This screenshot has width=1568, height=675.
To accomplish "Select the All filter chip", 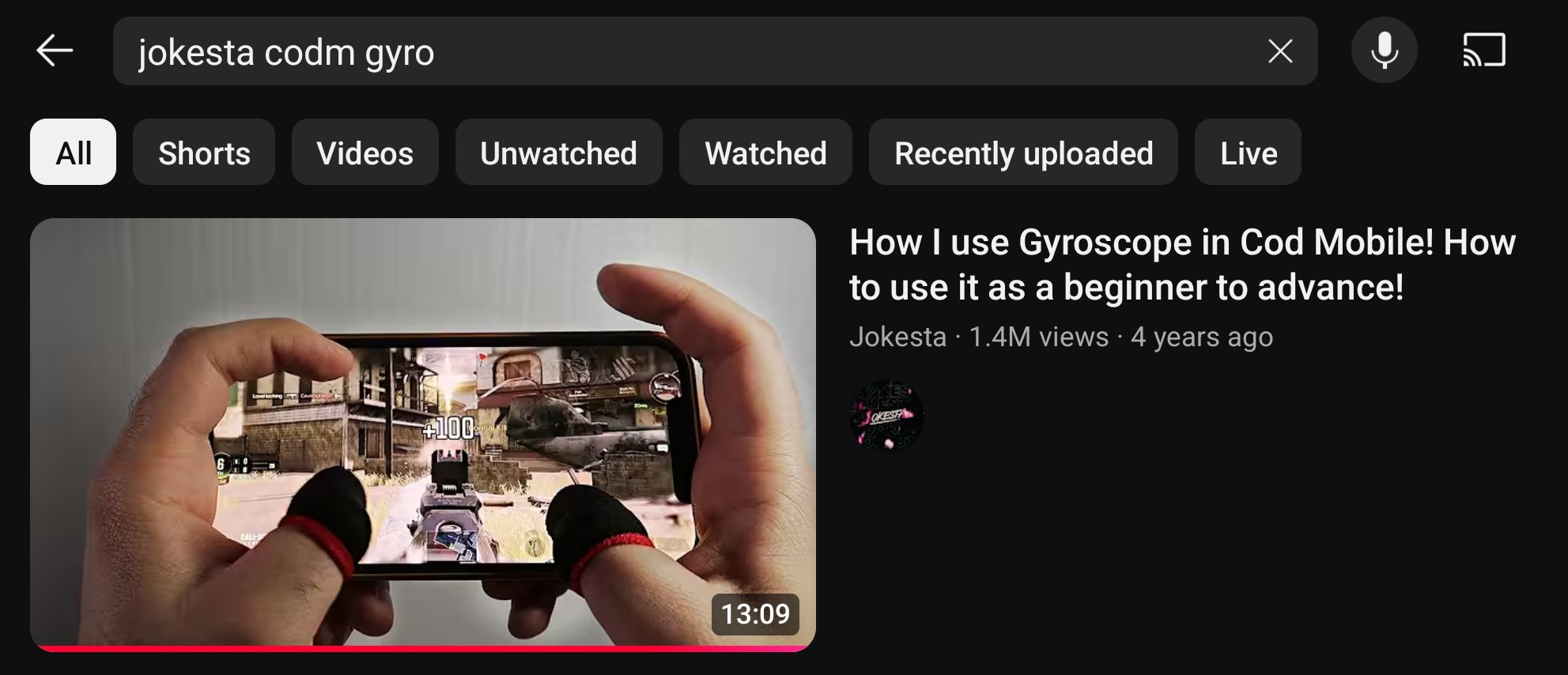I will 74,152.
